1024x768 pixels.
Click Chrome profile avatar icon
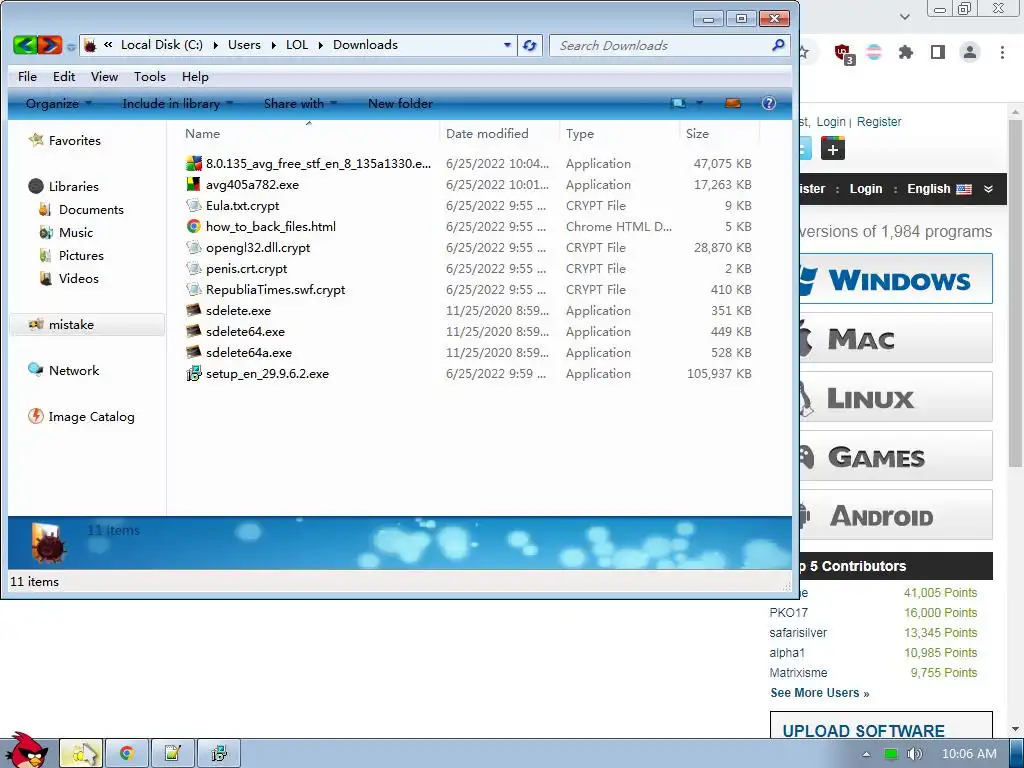pos(970,52)
